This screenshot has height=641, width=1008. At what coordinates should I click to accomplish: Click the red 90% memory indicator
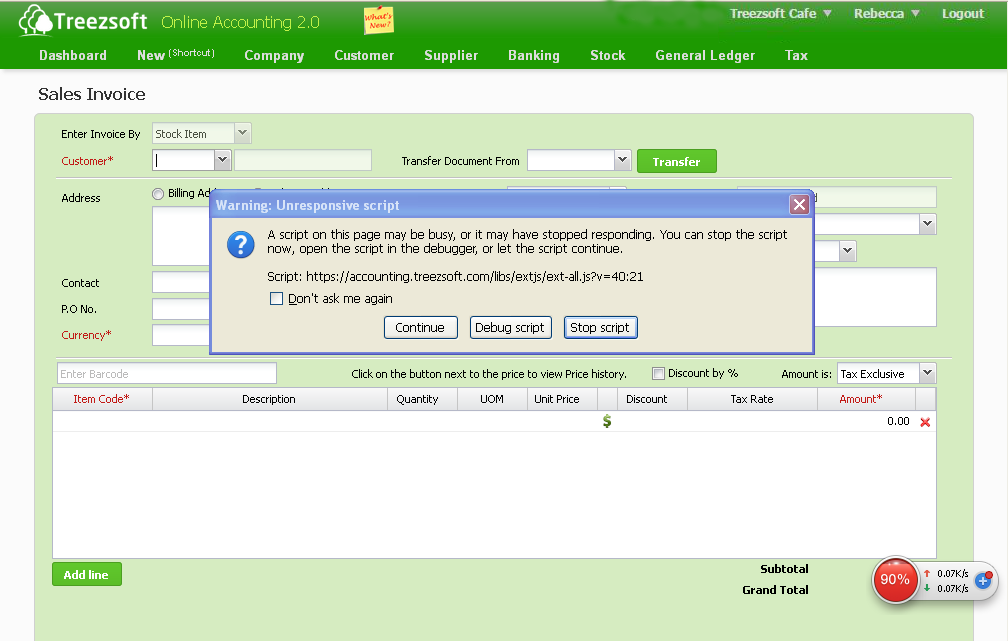(x=894, y=580)
